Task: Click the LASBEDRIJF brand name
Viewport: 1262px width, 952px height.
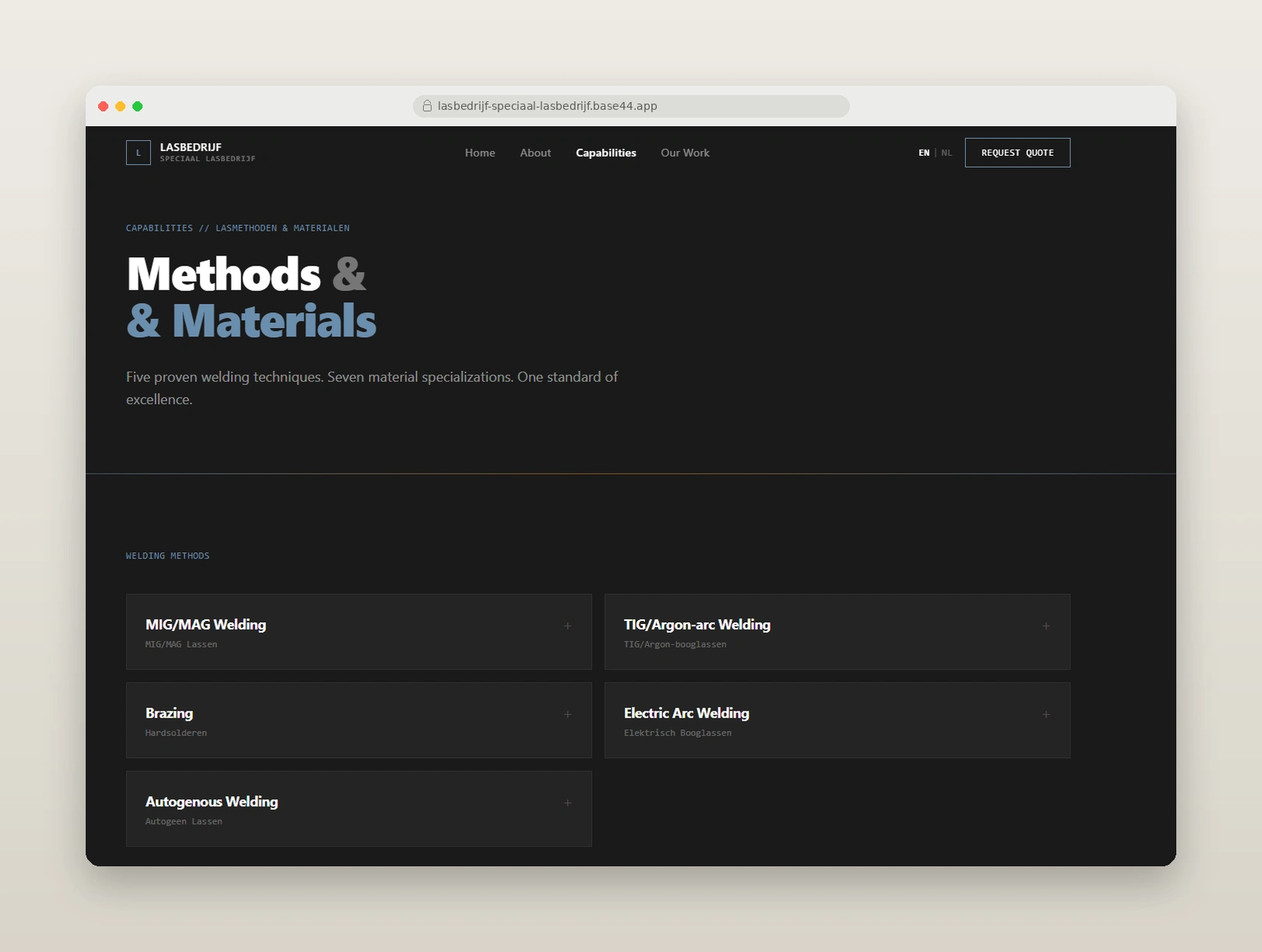Action: [x=191, y=147]
